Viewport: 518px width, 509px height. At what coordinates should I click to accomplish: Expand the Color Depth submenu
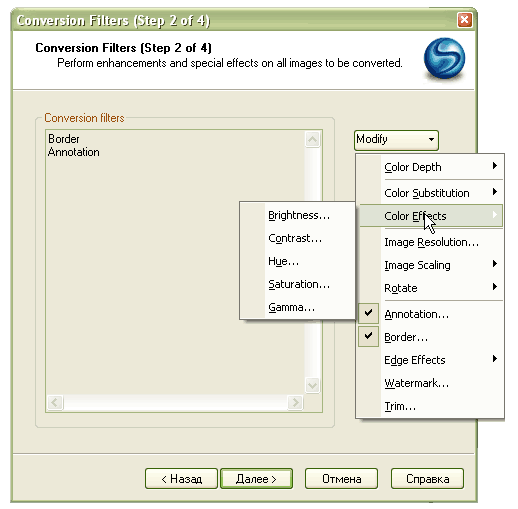(x=430, y=167)
